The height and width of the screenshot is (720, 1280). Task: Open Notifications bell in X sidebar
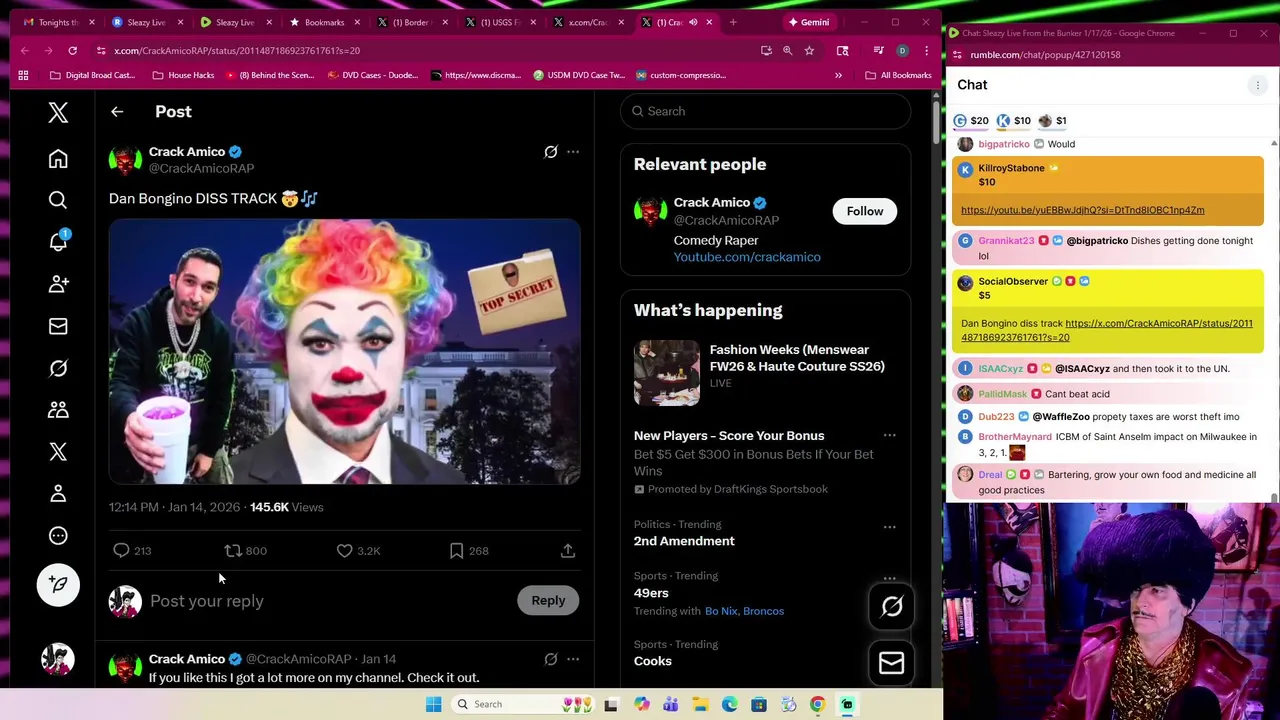[58, 242]
